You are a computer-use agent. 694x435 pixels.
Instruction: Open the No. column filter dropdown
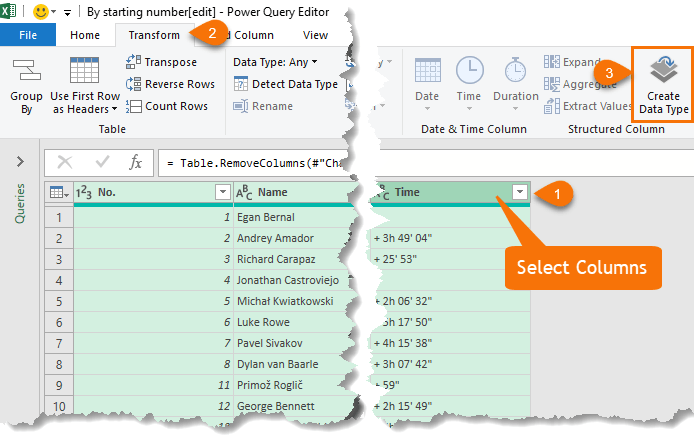pos(223,192)
